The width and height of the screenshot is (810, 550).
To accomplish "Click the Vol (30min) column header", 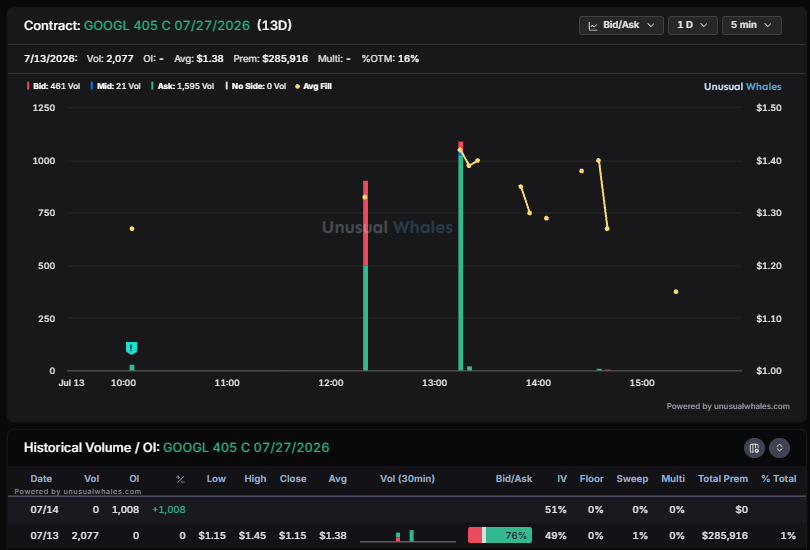I will tap(407, 479).
